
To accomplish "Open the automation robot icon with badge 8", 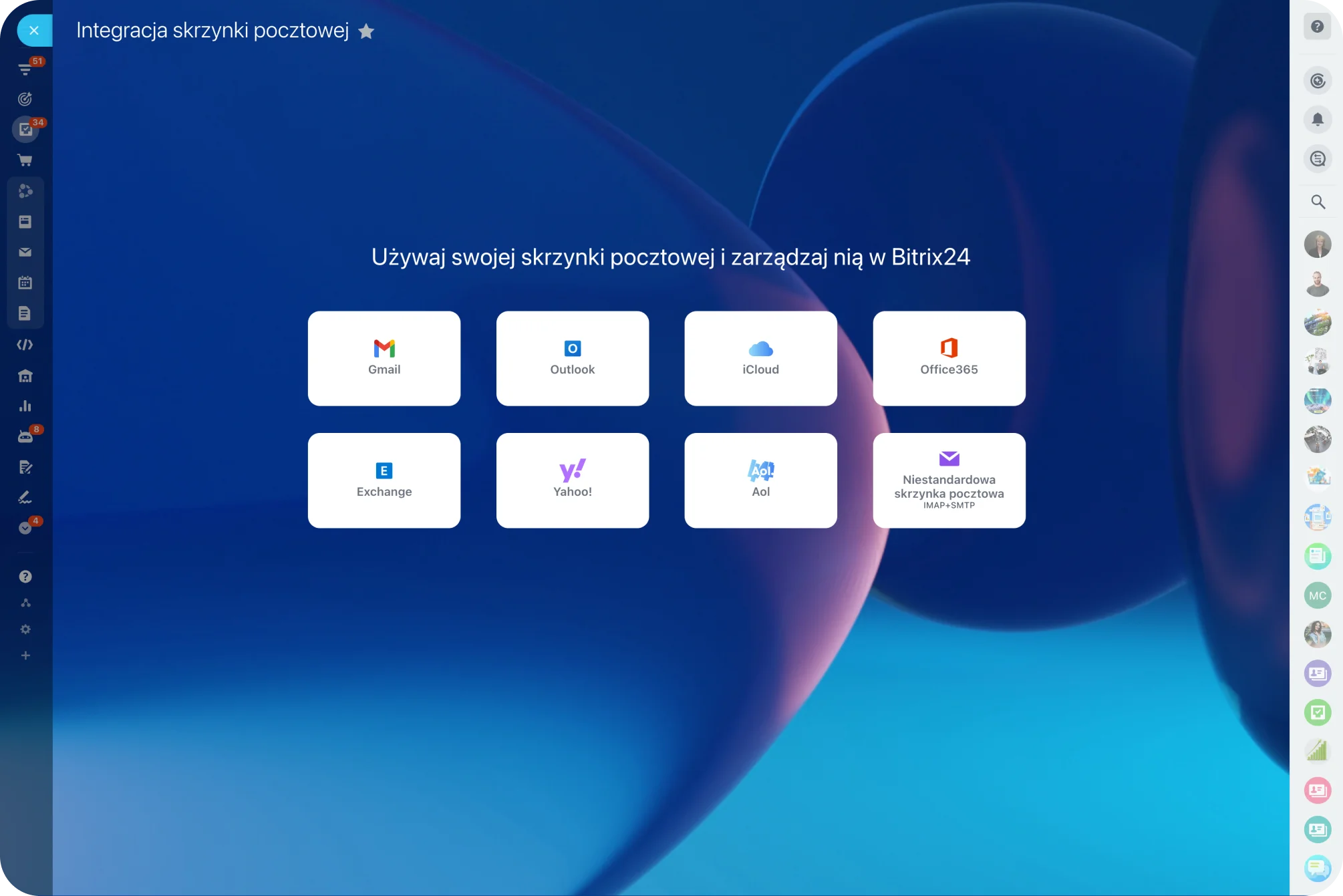I will [x=25, y=435].
